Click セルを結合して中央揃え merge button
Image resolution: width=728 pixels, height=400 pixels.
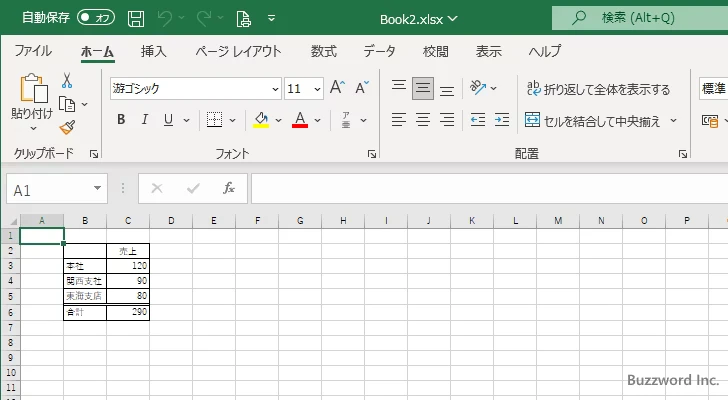[593, 121]
